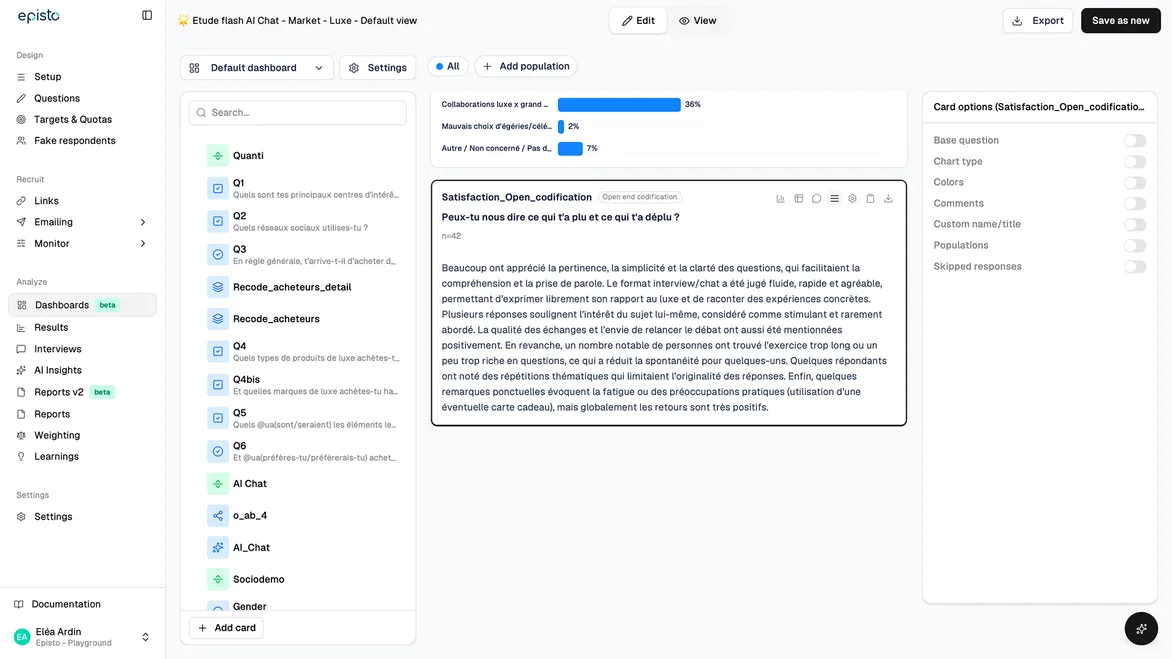
Task: Expand the Emailing submenu chevron
Action: tap(143, 222)
